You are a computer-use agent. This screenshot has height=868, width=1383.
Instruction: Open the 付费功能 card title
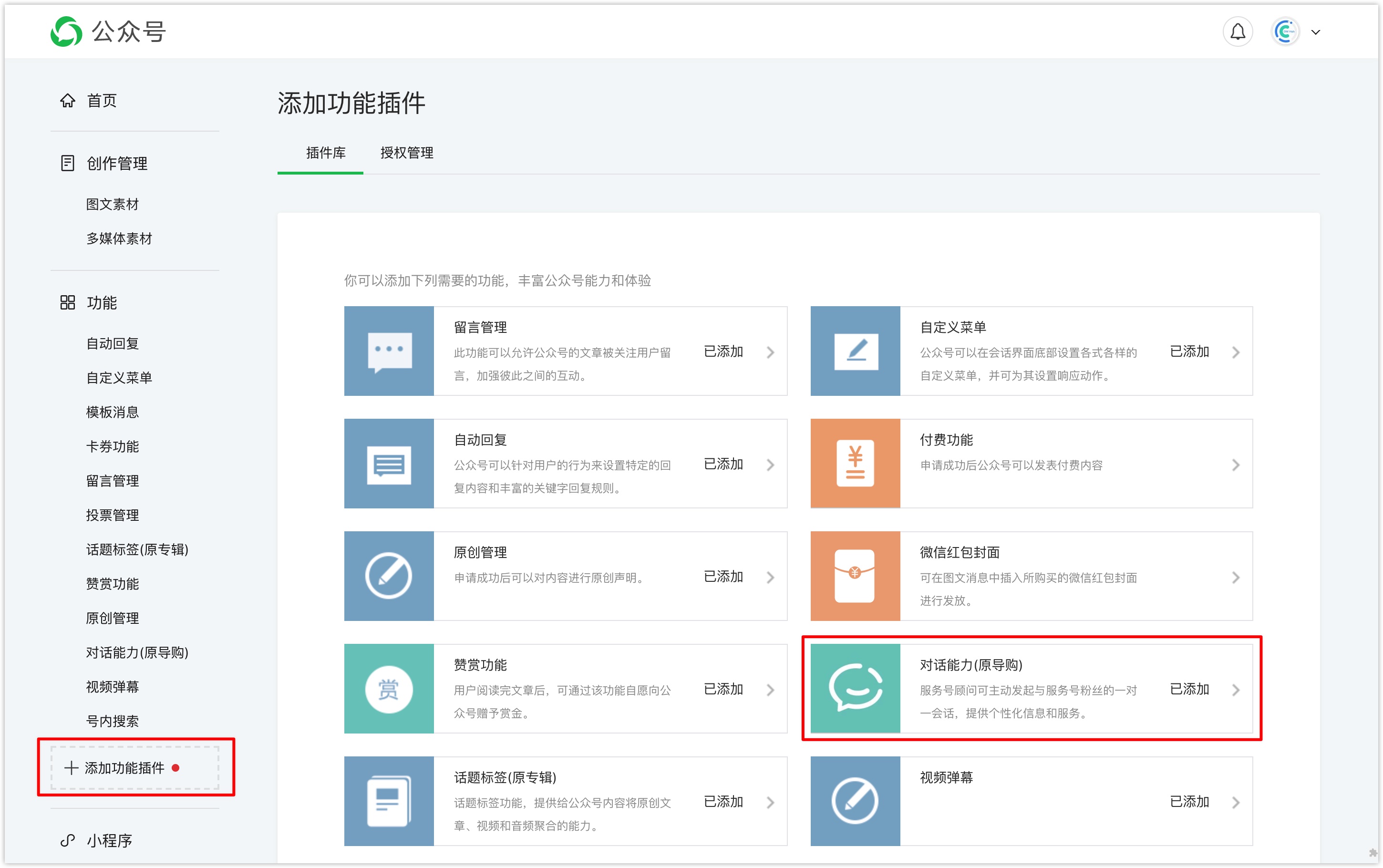[x=946, y=440]
